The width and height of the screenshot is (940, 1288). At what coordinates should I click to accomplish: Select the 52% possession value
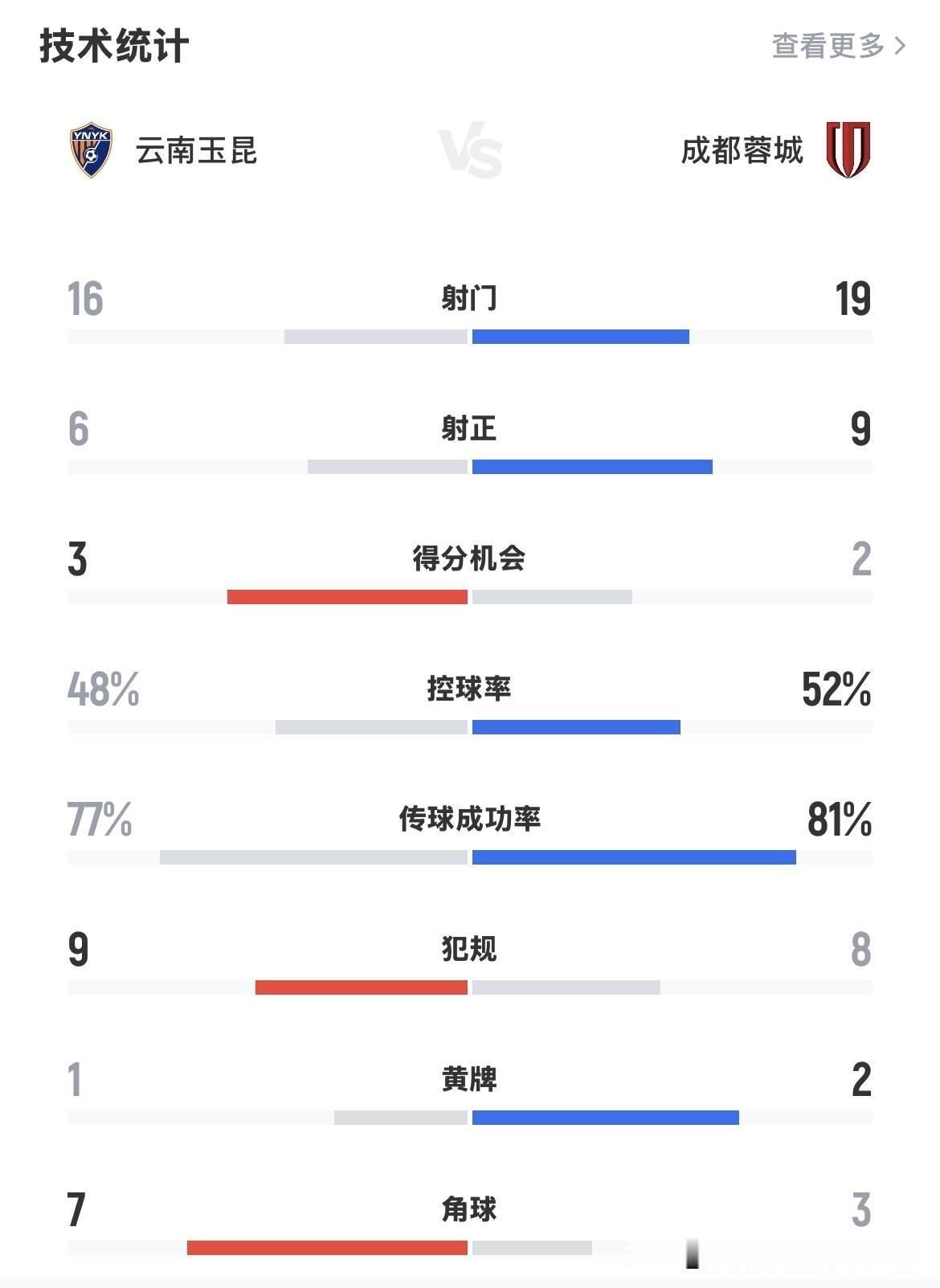[836, 689]
